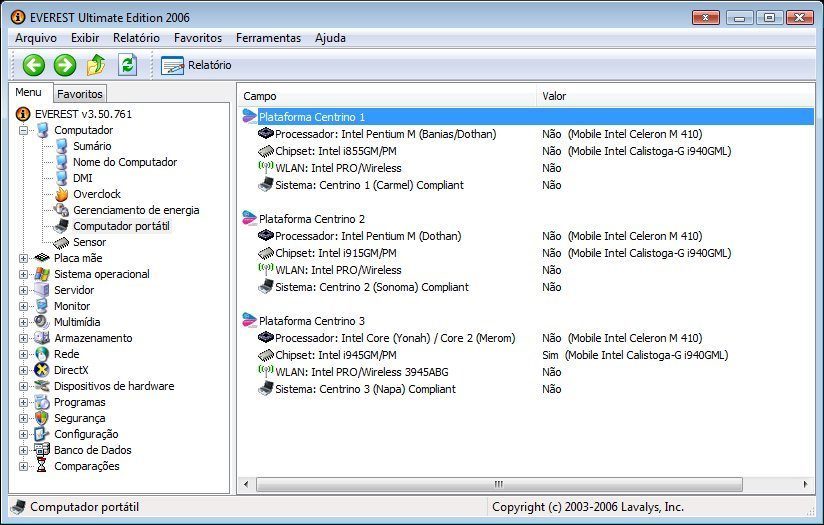824x525 pixels.
Task: Click the Refresh toolbar icon
Action: (x=127, y=65)
